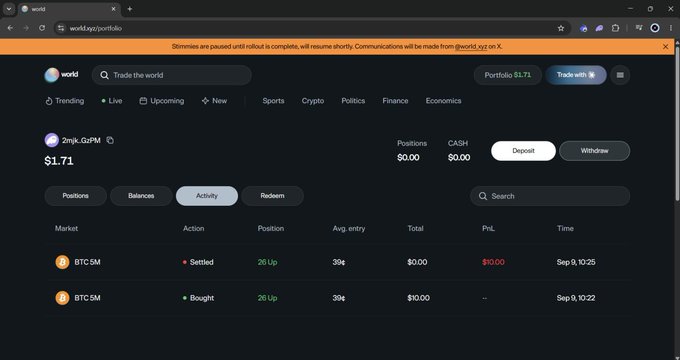Click the Trade with button
The width and height of the screenshot is (680, 360).
pos(576,75)
